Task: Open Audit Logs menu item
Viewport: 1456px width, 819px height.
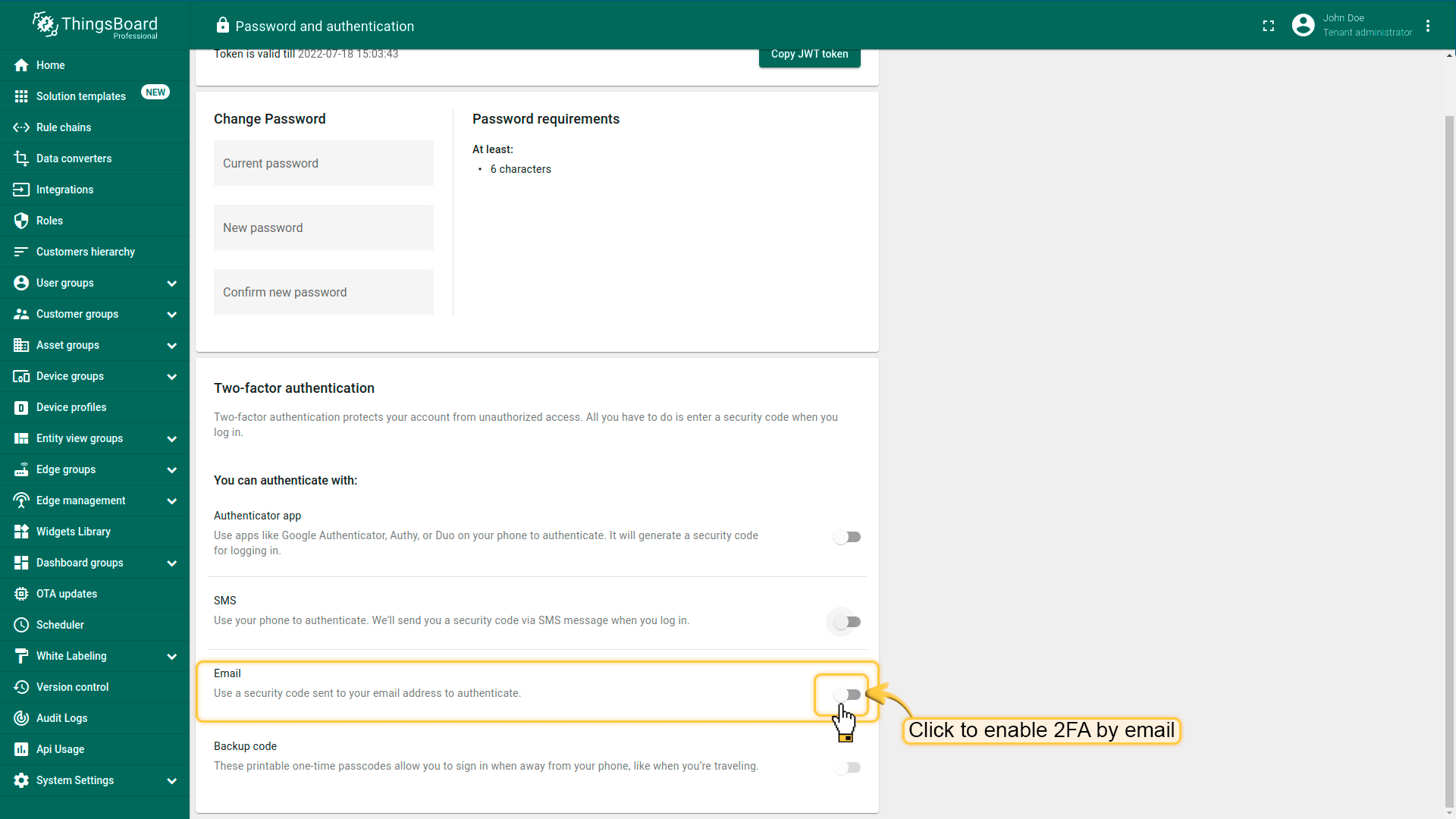Action: 95,718
